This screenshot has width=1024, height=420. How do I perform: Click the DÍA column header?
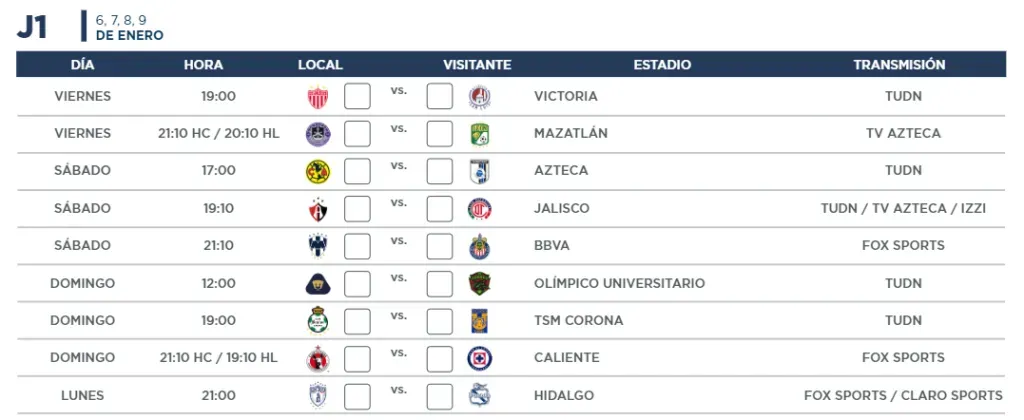(82, 65)
